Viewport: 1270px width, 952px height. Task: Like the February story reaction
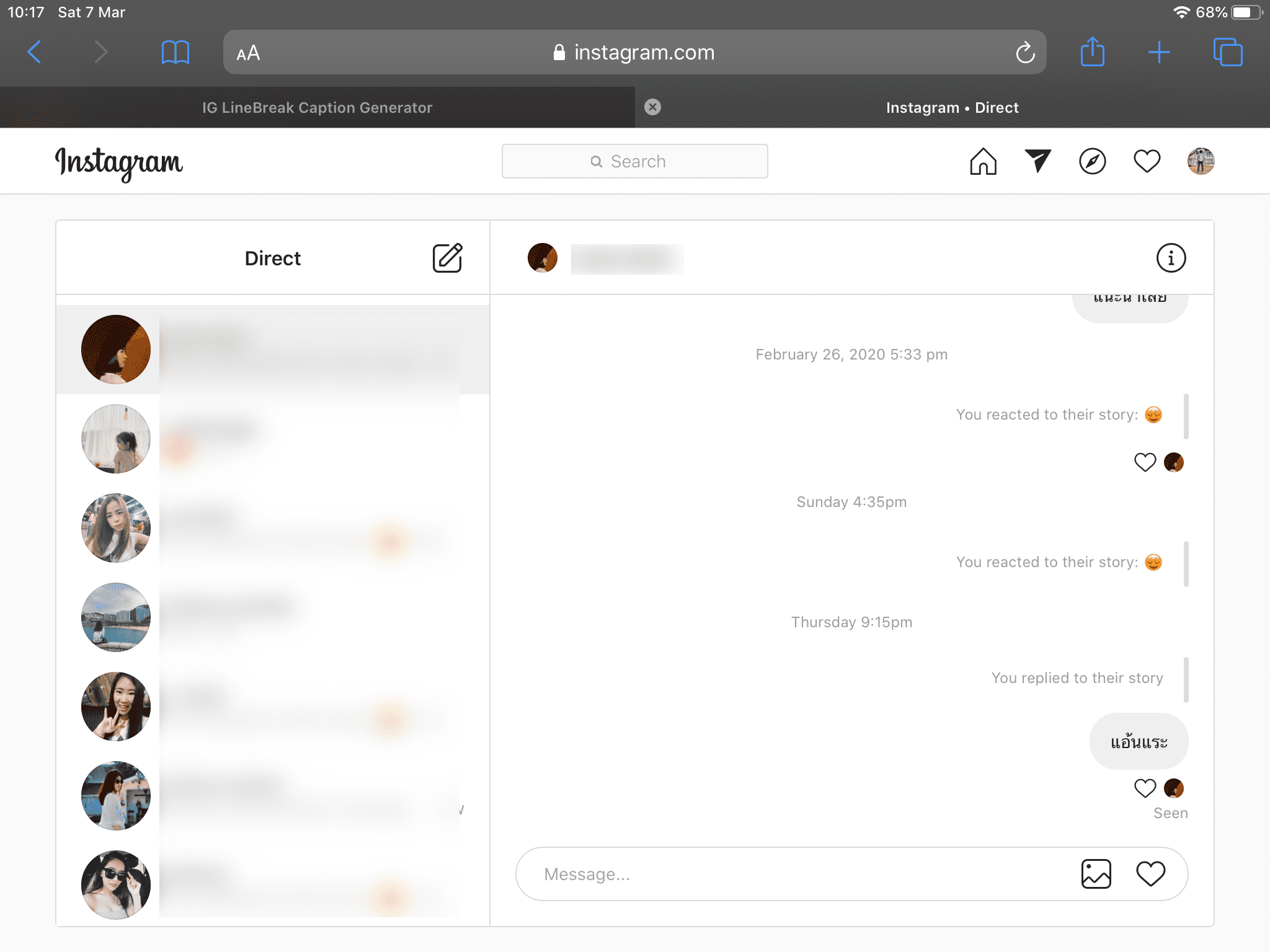point(1145,462)
